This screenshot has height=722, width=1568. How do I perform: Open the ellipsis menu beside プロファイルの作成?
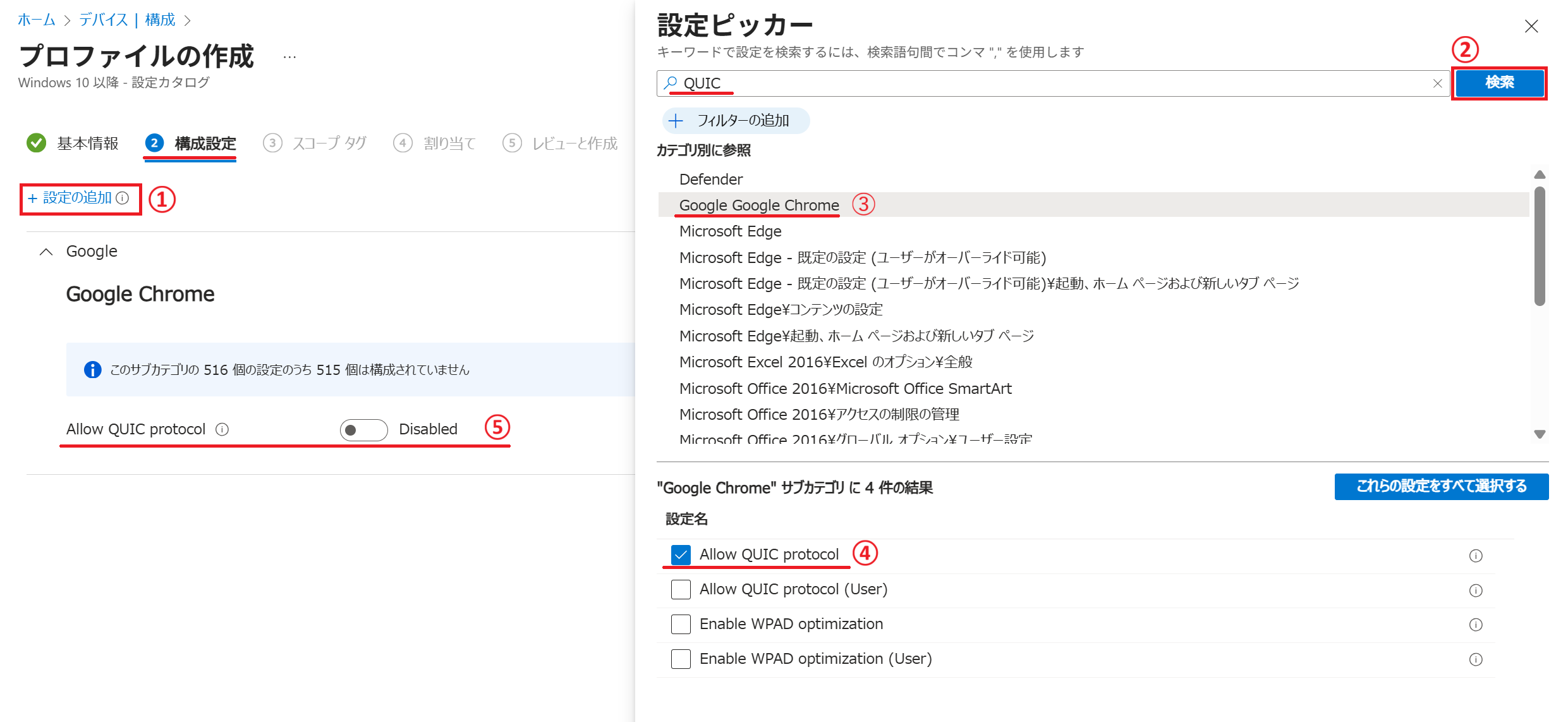tap(289, 58)
